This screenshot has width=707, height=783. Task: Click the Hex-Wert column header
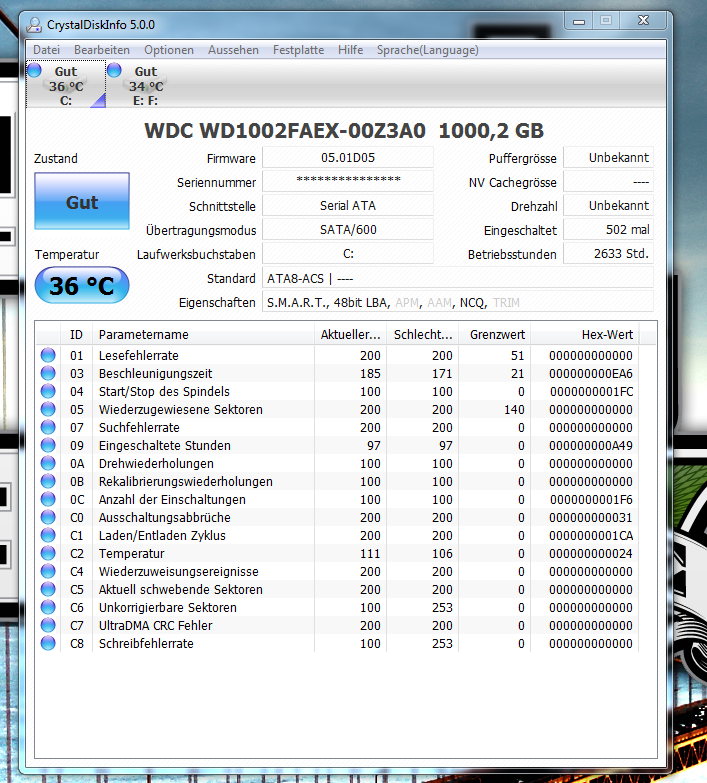click(585, 335)
